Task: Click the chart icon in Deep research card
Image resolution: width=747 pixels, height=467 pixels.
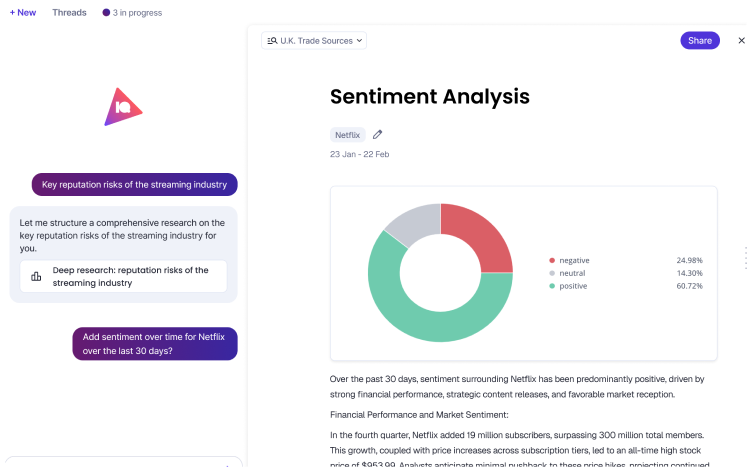Action: [36, 276]
